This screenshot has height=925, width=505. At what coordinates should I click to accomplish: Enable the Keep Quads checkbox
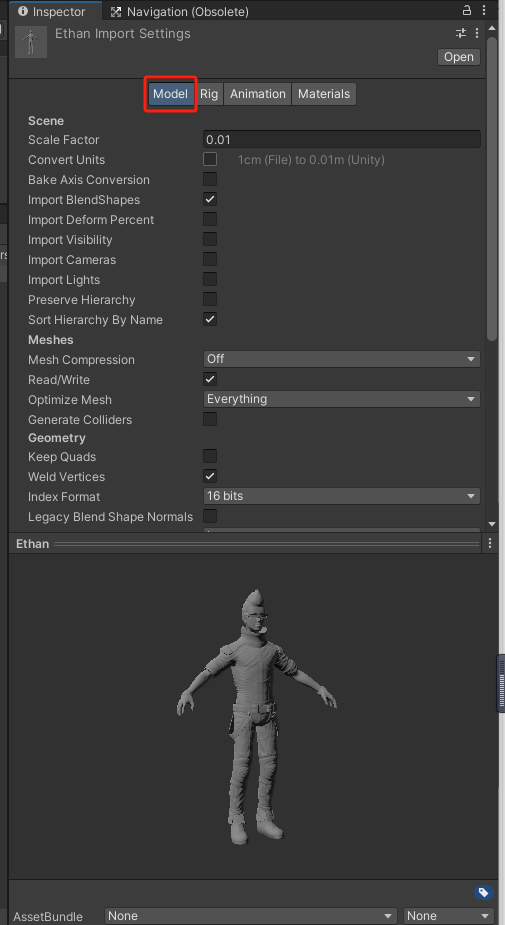click(x=210, y=457)
